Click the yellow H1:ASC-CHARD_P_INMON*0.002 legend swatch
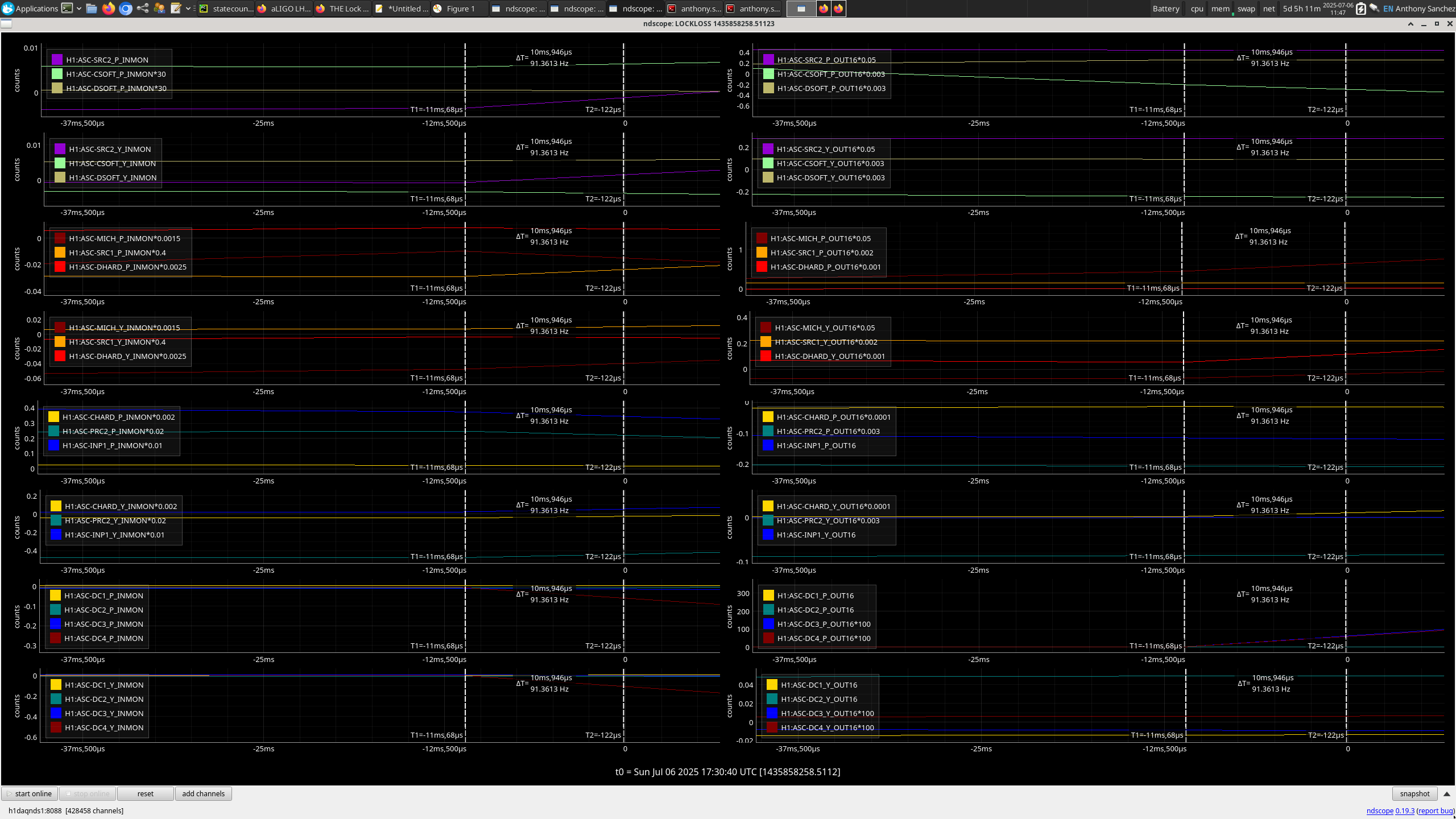The height and width of the screenshot is (819, 1456). [x=53, y=416]
